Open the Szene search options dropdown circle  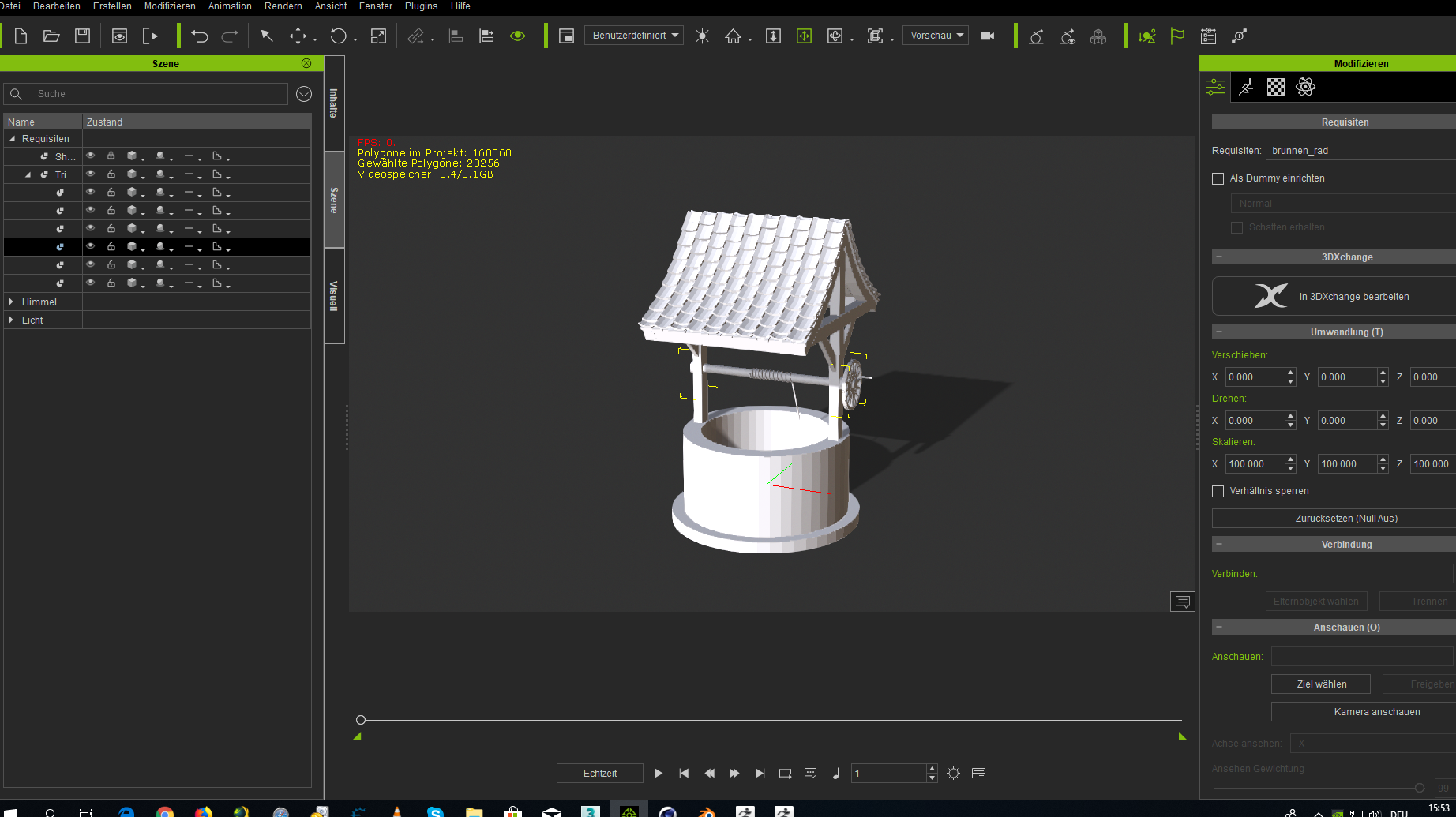pyautogui.click(x=304, y=94)
